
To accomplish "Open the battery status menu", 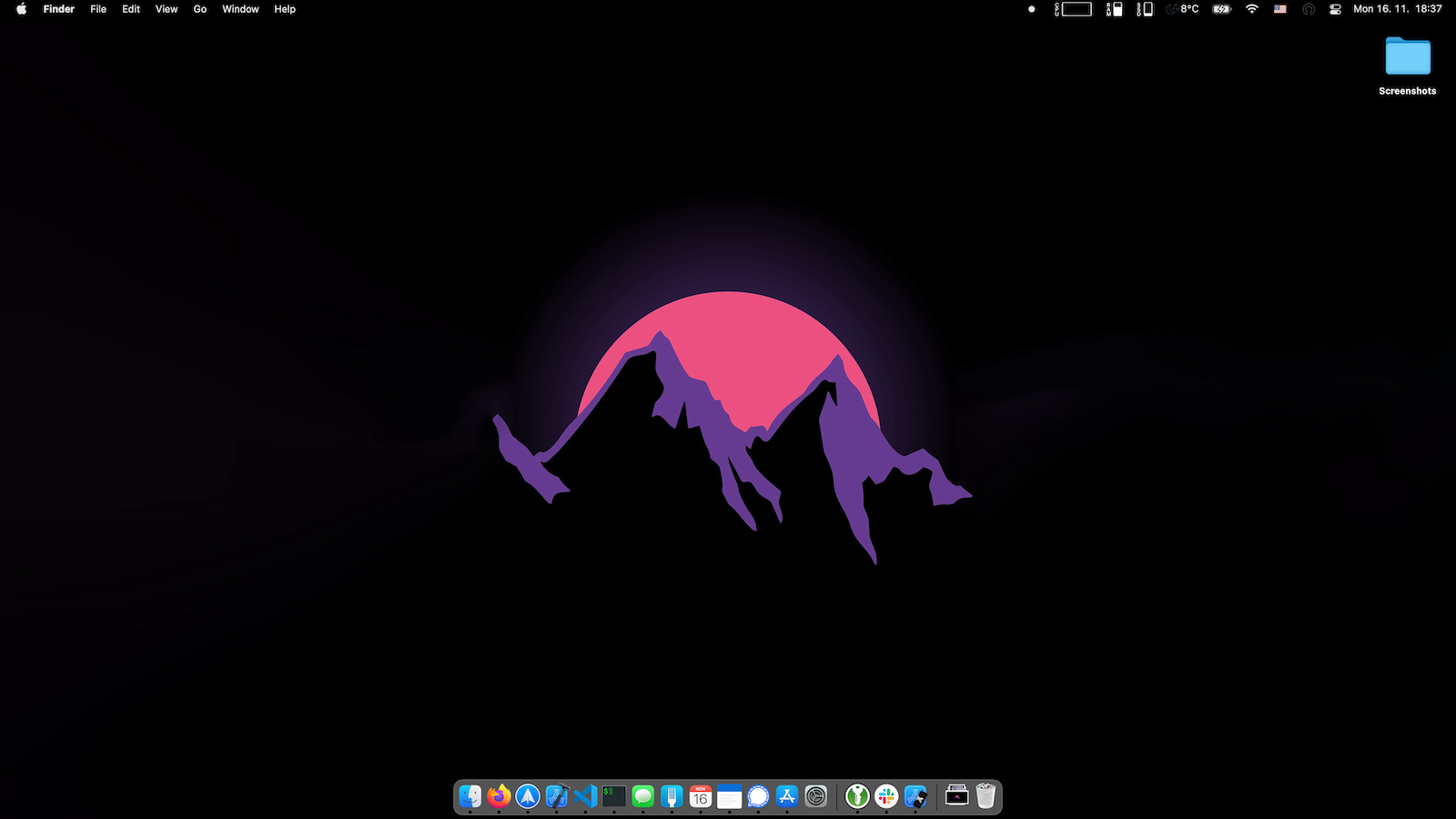I will pyautogui.click(x=1221, y=9).
